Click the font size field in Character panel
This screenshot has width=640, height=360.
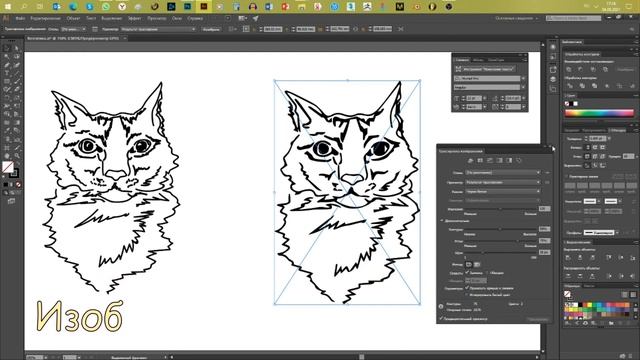473,98
